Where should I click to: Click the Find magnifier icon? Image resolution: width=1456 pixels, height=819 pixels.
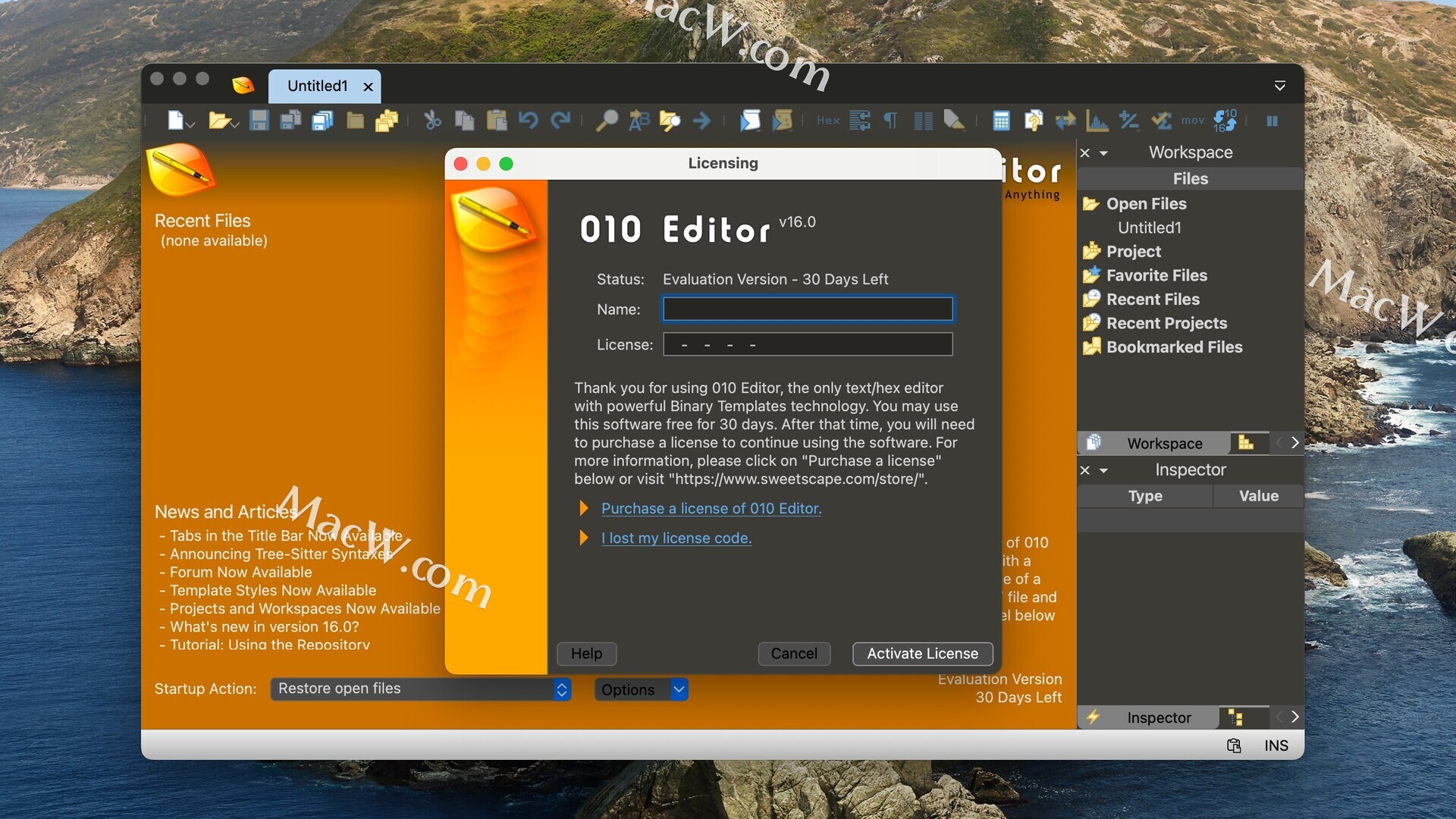coord(607,121)
